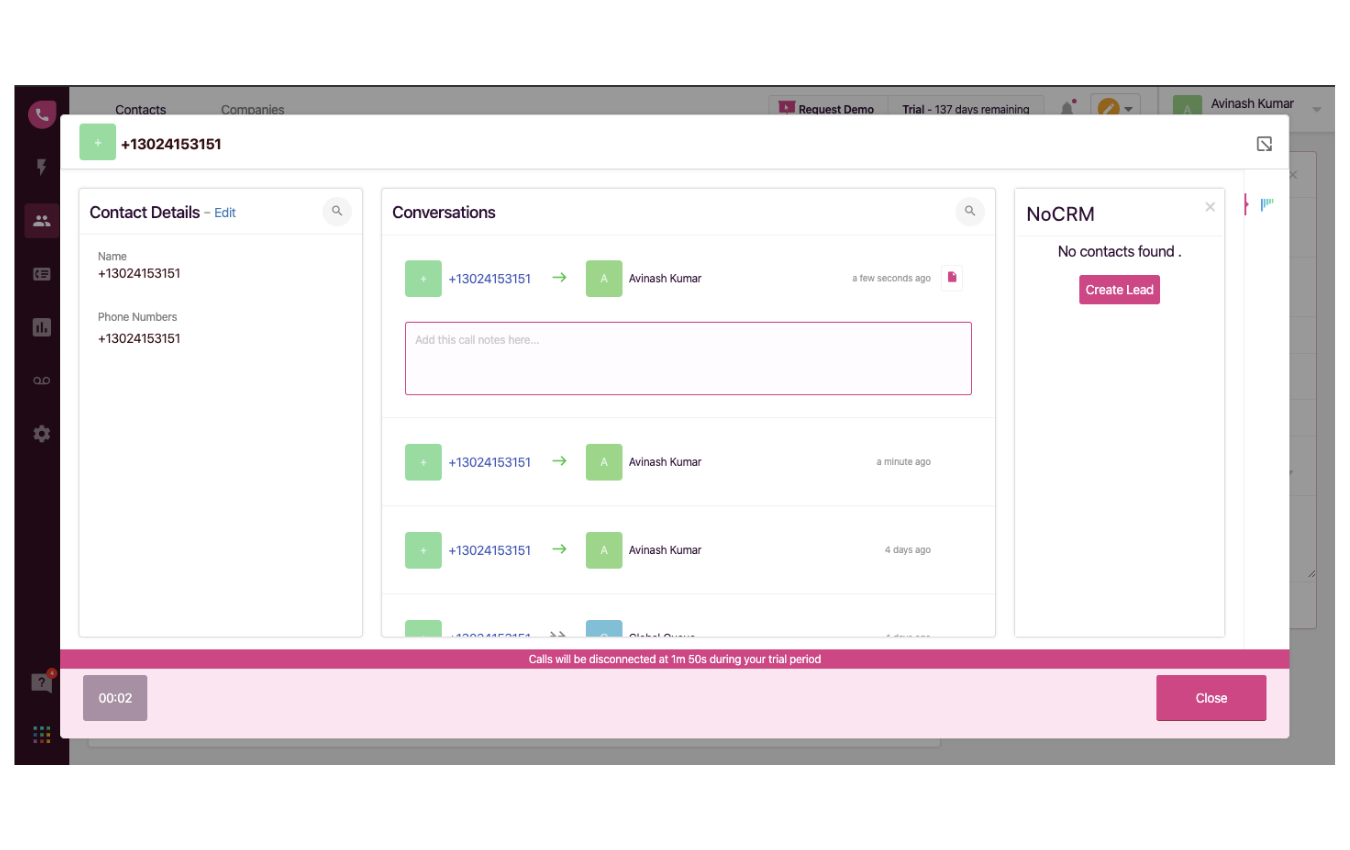Open the Edit link next to Contact Details

pos(224,212)
